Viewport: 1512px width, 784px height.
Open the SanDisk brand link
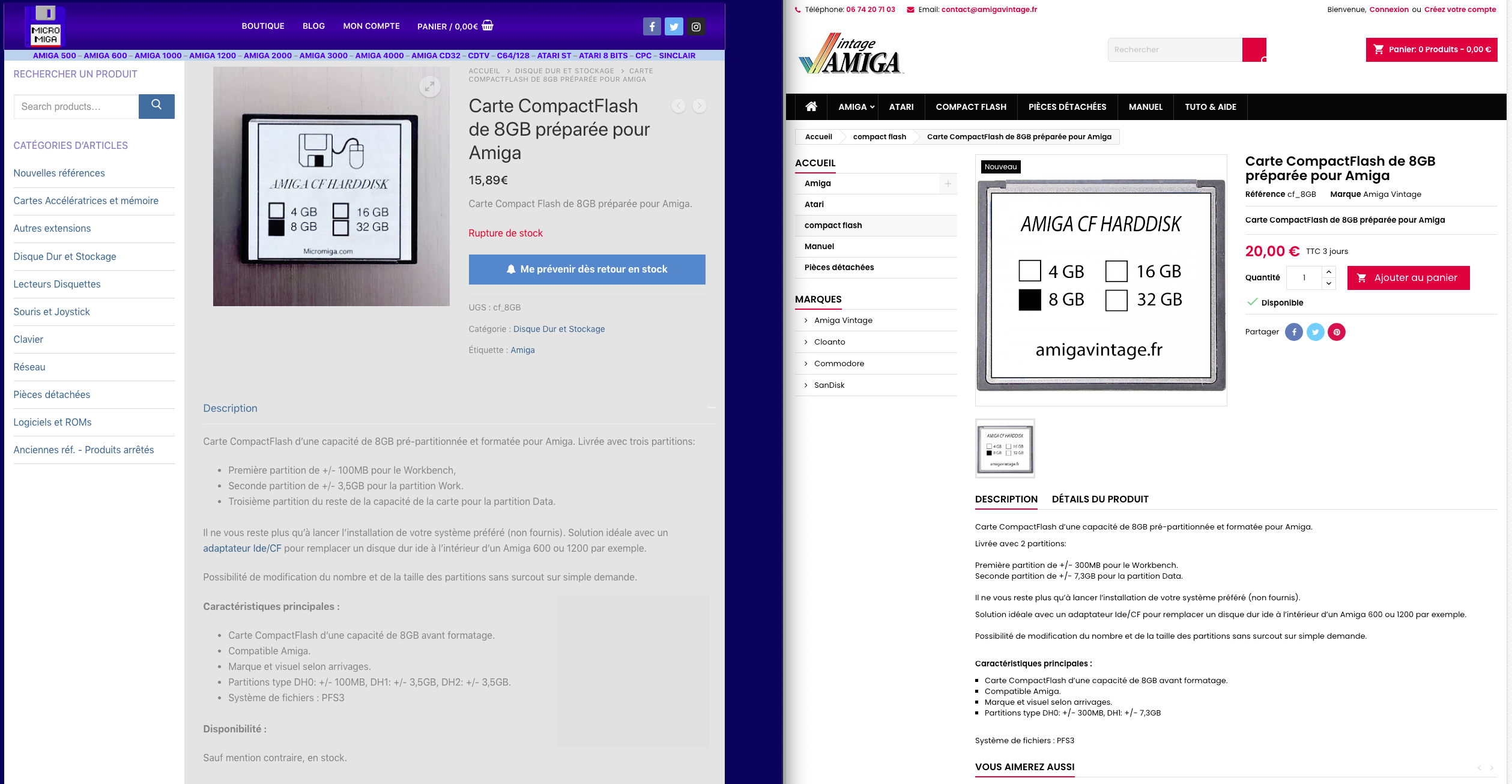tap(829, 385)
